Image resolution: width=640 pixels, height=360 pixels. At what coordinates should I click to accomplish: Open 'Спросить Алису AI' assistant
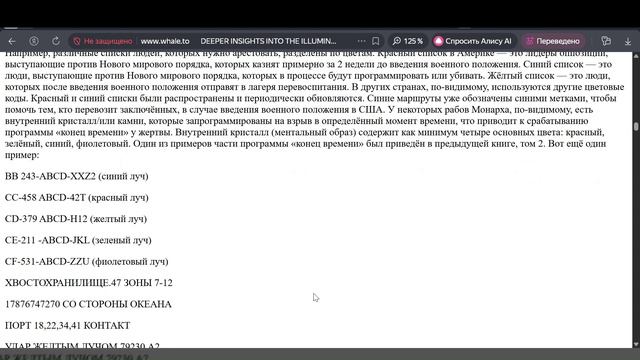pyautogui.click(x=473, y=41)
